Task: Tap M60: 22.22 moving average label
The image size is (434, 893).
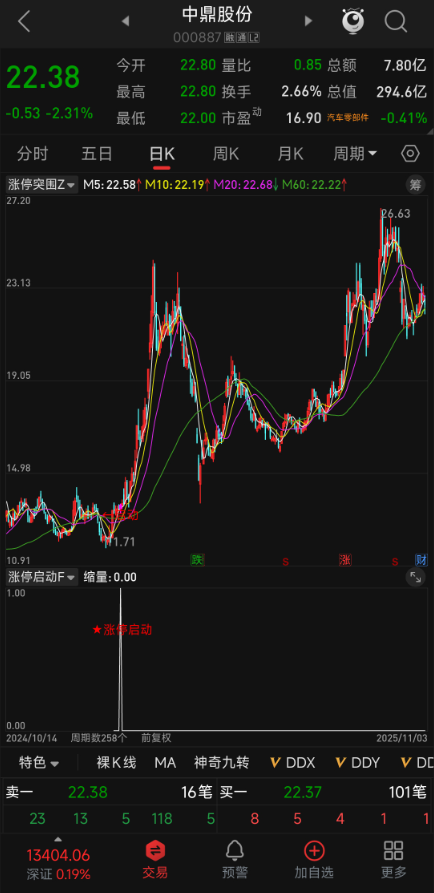Action: (x=312, y=185)
